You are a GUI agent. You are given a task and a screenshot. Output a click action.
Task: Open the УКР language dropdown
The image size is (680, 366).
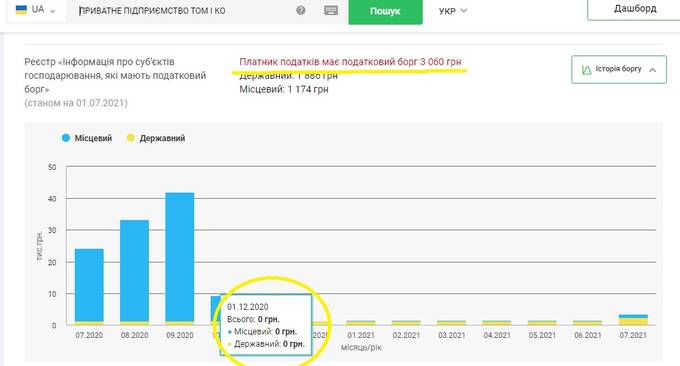click(452, 11)
